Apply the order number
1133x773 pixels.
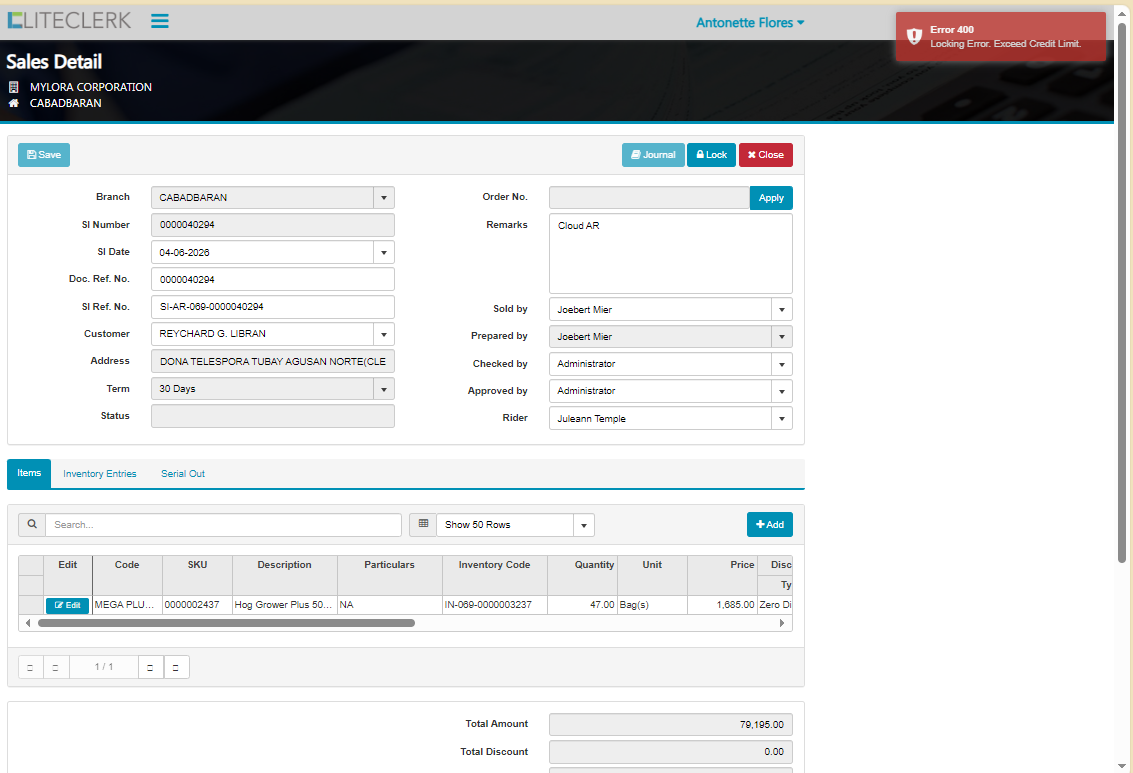[x=770, y=198]
